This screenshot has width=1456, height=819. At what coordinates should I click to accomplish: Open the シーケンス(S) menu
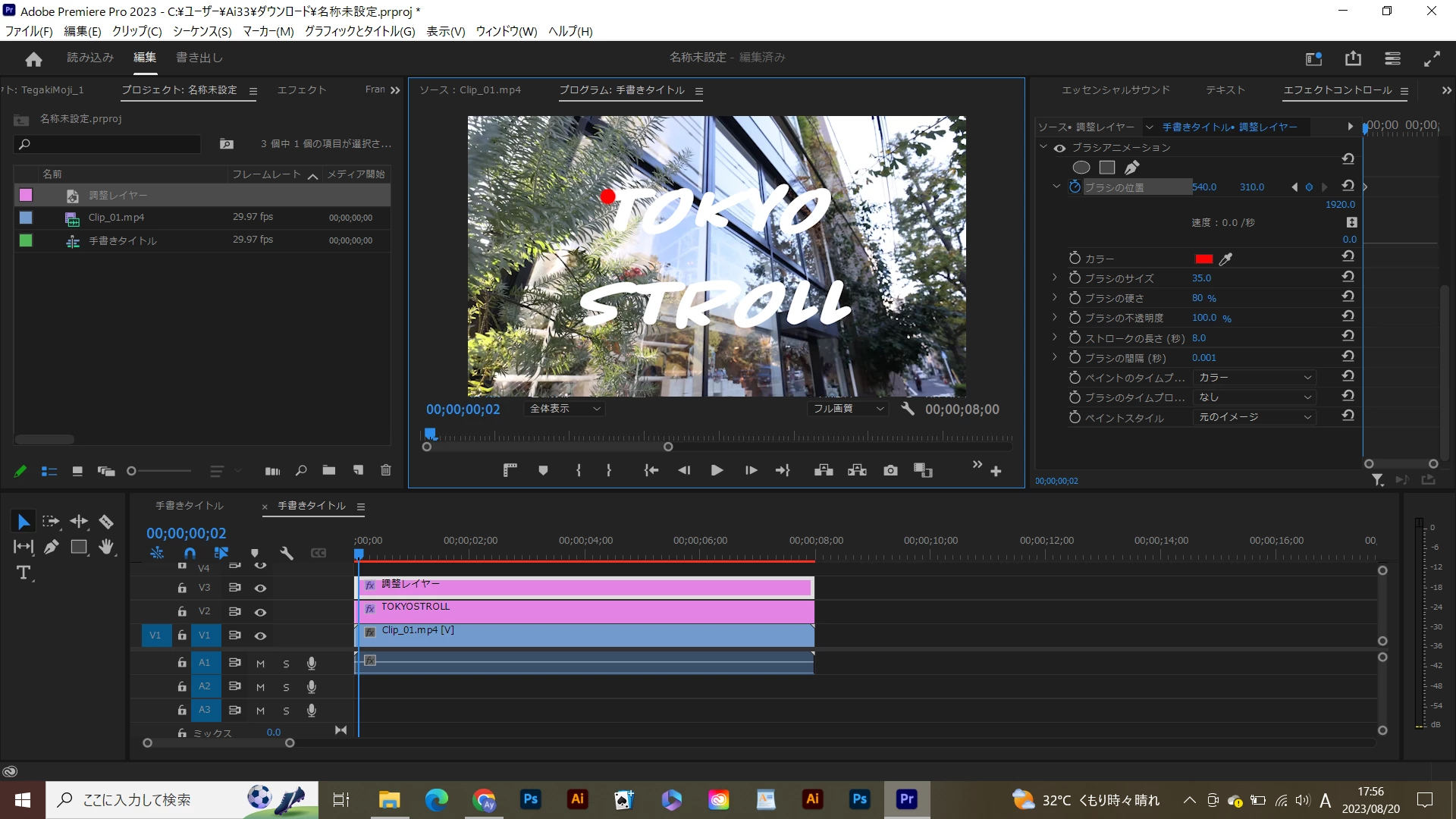coord(202,31)
